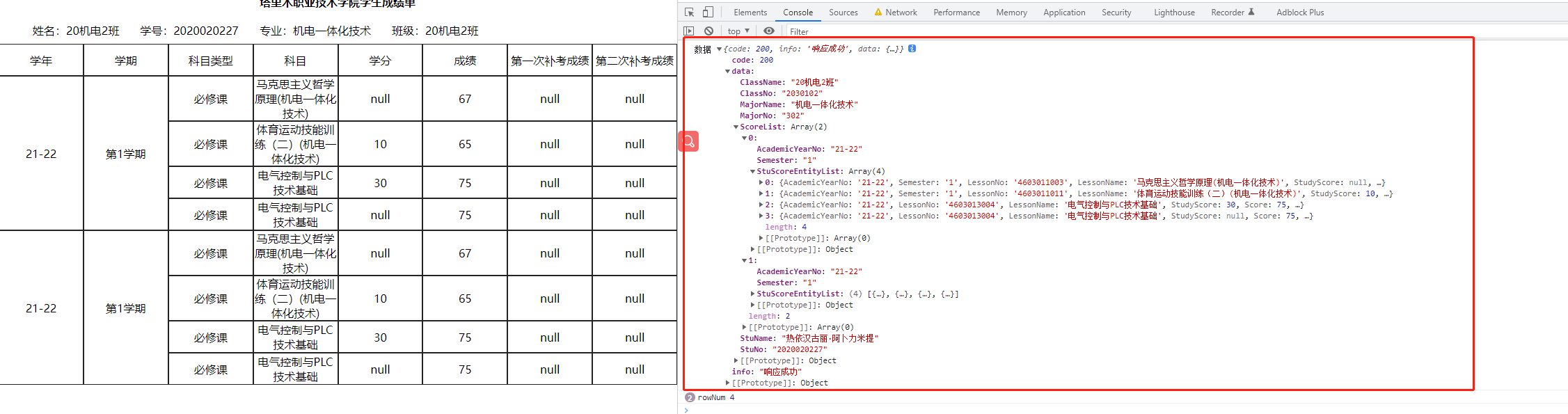
Task: Expand the collapsed StuScoreEntityList (4) node
Action: 752,294
